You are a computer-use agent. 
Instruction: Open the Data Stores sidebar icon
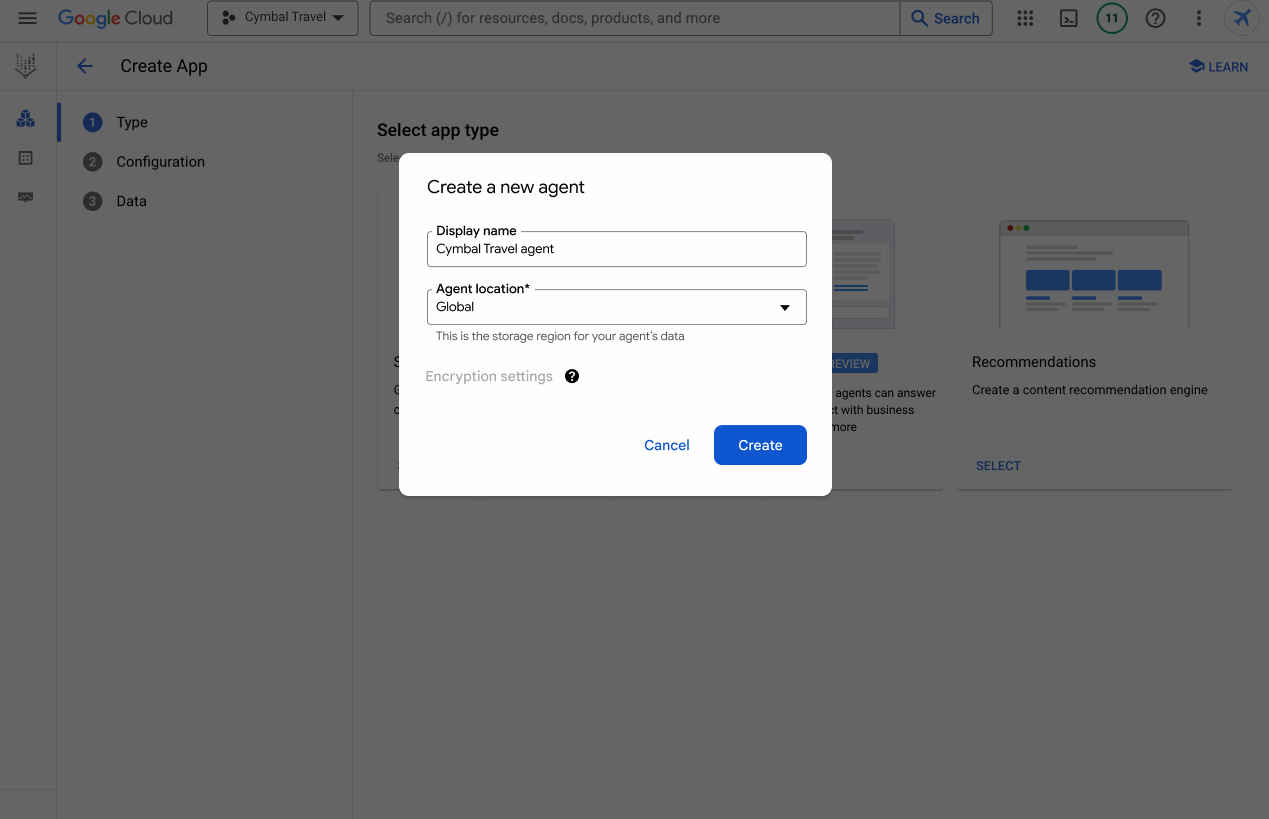[26, 158]
